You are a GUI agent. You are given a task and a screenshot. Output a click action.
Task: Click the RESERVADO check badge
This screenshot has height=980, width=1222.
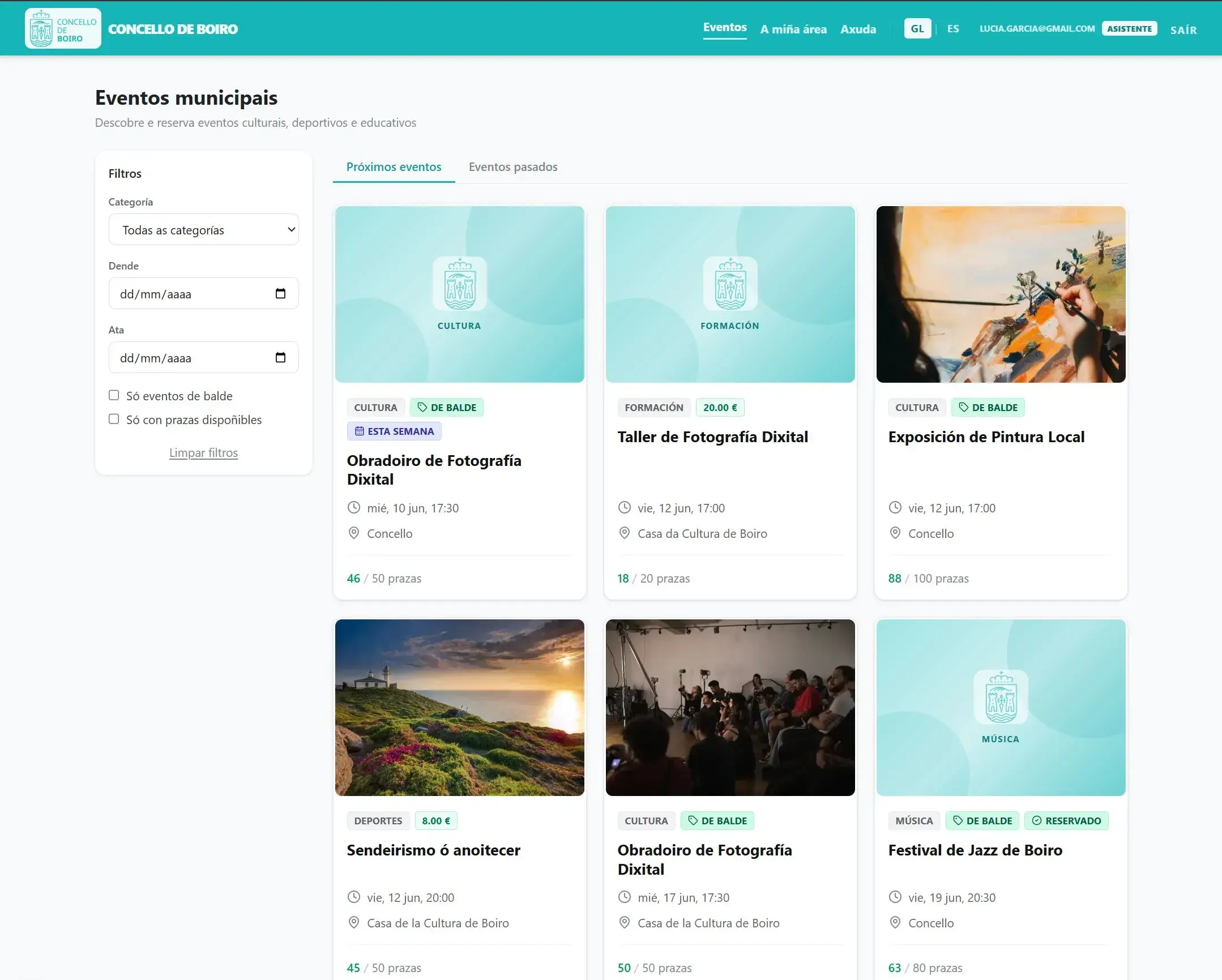point(1066,821)
